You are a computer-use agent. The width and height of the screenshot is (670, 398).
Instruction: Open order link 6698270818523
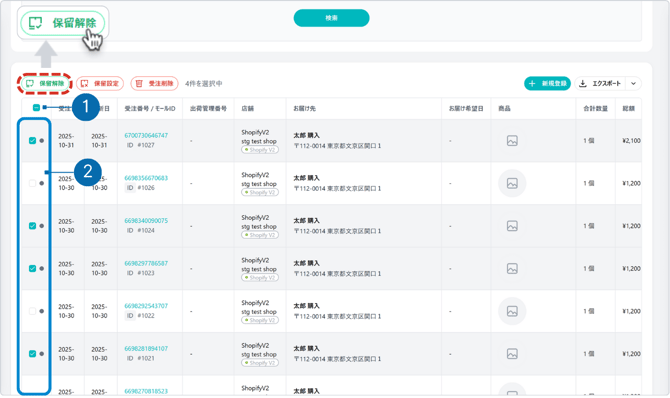tap(146, 391)
